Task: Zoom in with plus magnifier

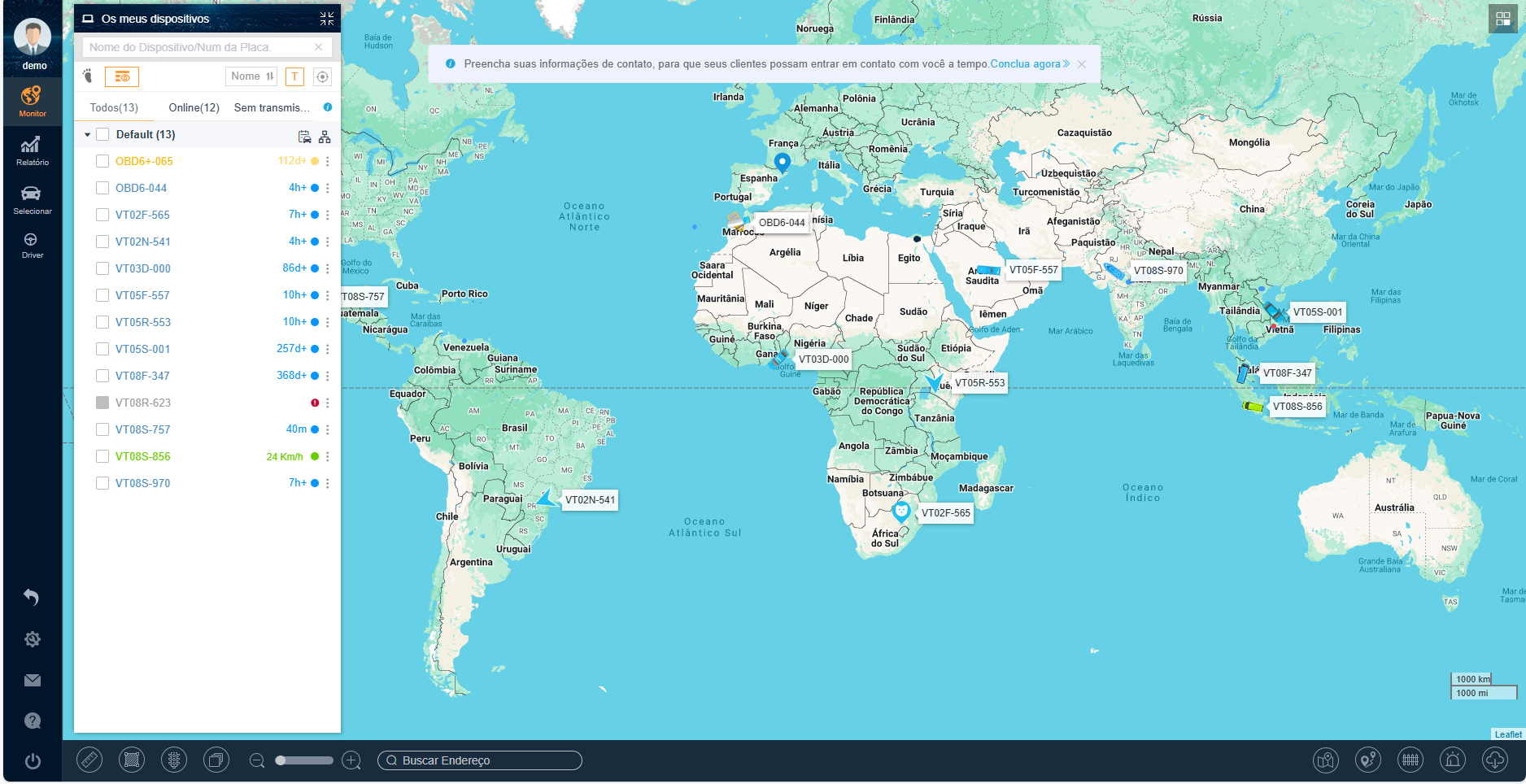Action: (351, 760)
